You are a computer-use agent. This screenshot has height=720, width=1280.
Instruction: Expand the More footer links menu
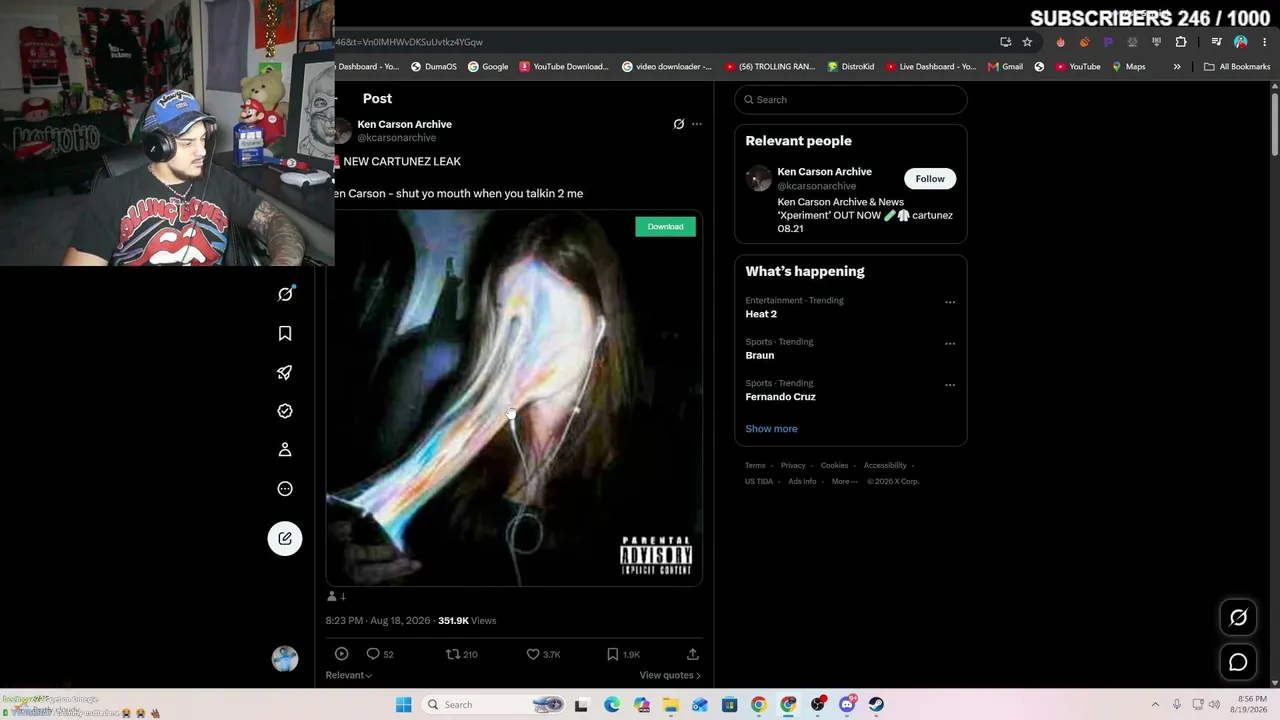[x=845, y=481]
